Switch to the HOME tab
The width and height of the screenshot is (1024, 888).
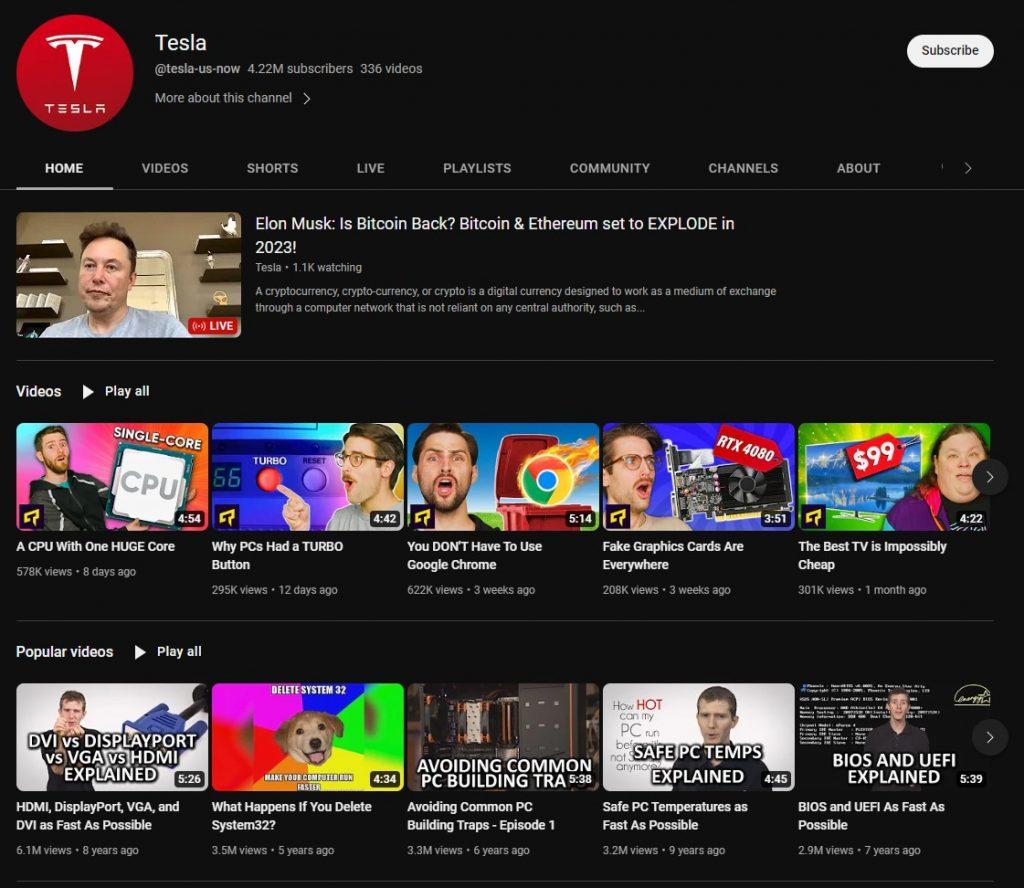click(64, 168)
